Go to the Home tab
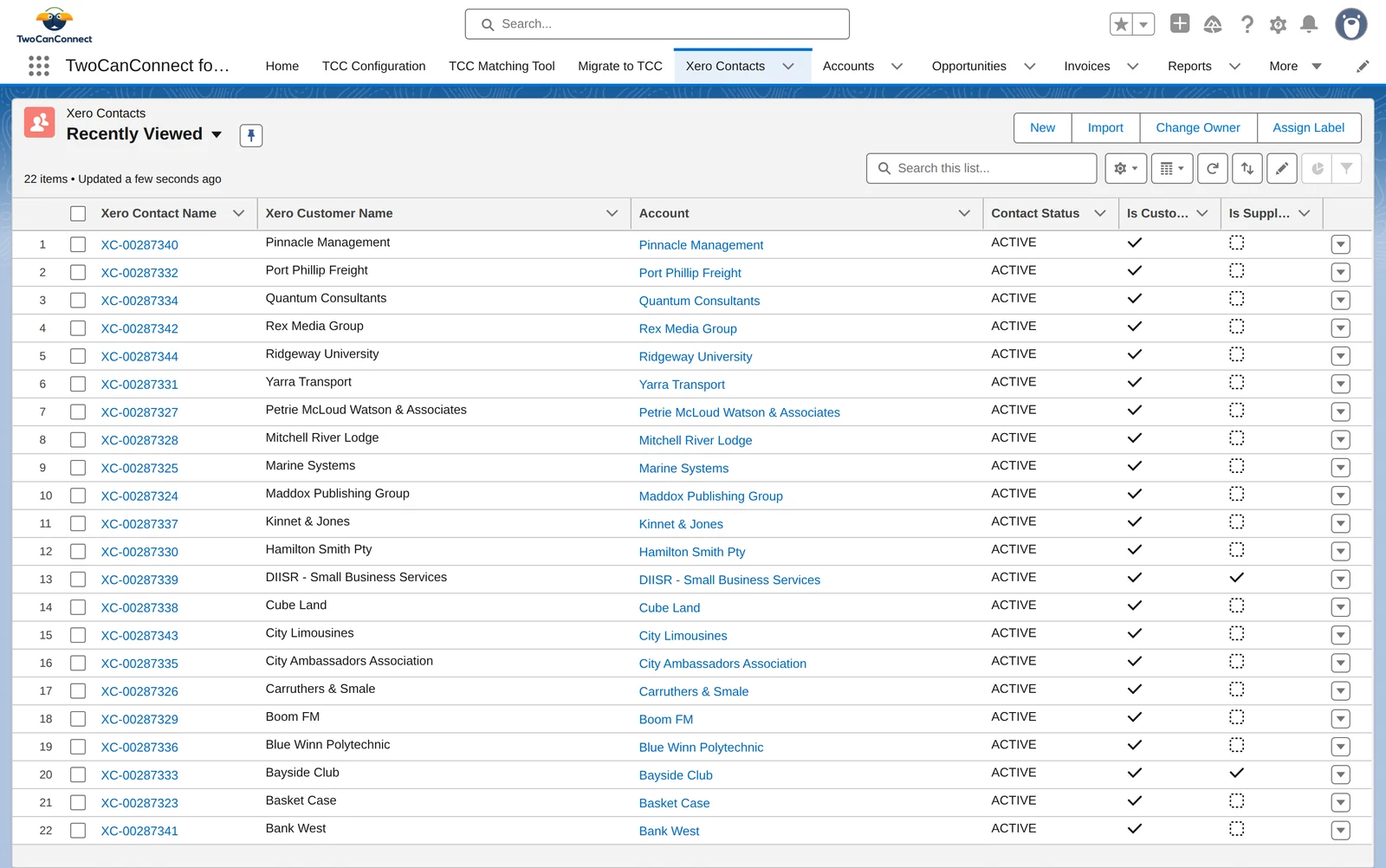This screenshot has width=1386, height=868. pos(282,66)
